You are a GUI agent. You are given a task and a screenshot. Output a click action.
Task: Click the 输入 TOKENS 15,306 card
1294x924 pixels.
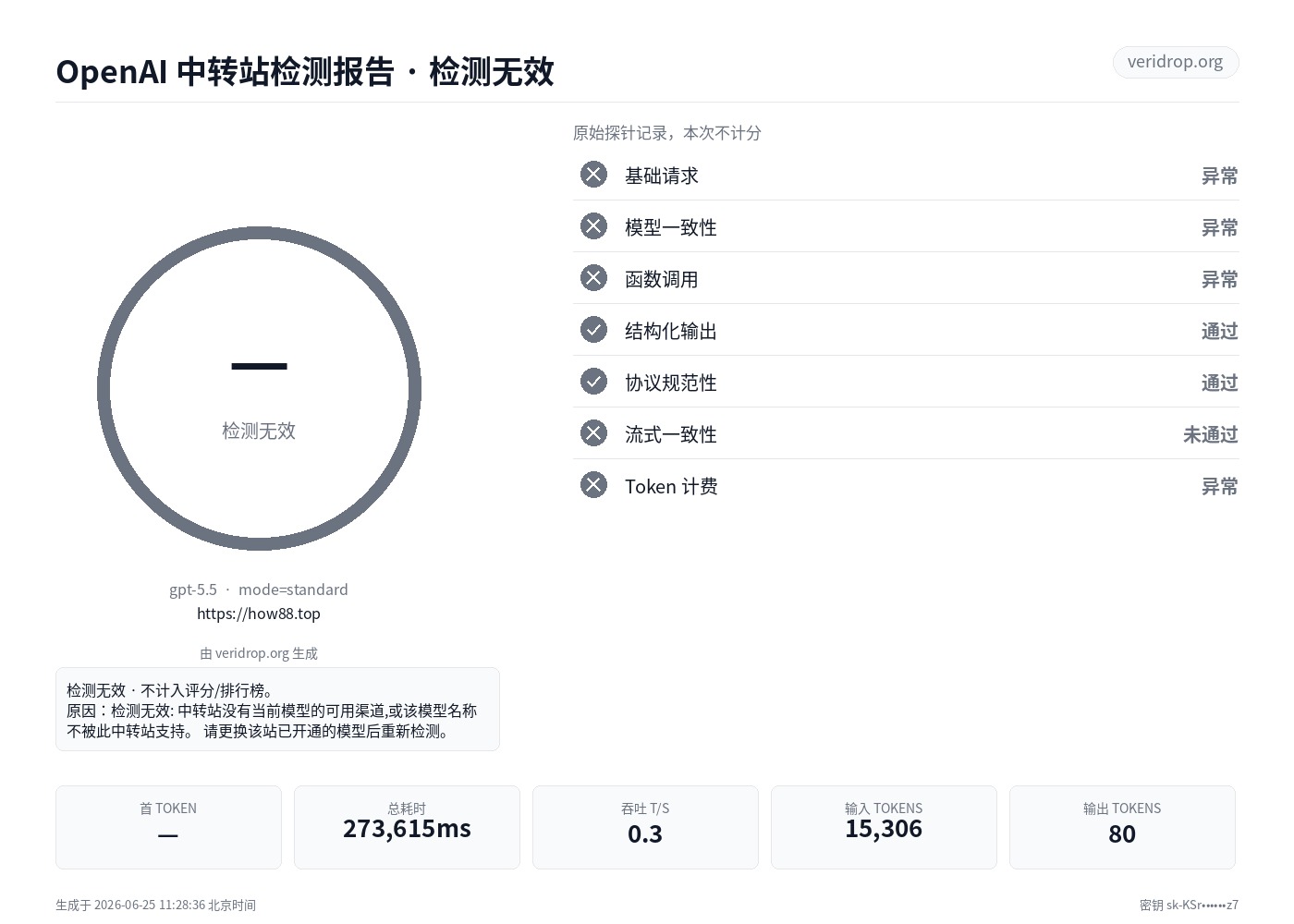pyautogui.click(x=884, y=827)
